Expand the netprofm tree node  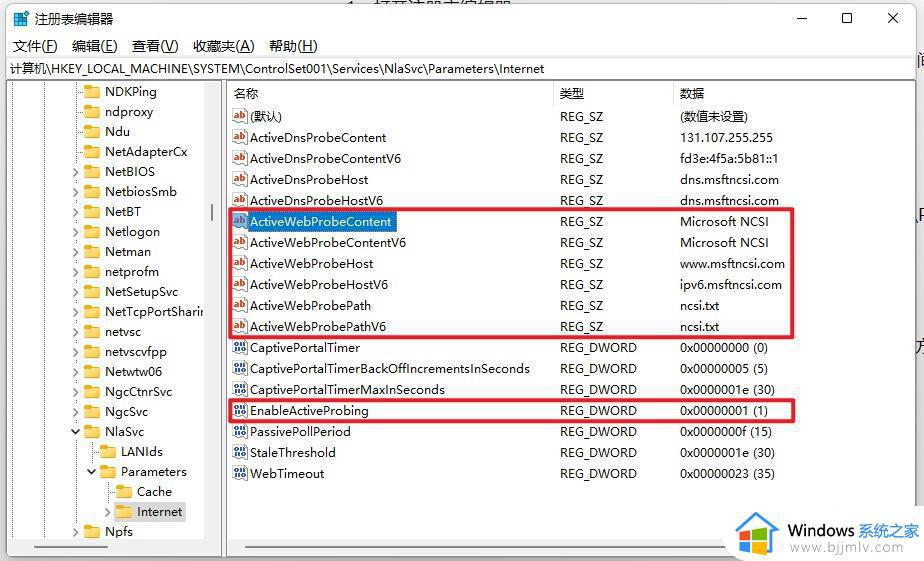[75, 272]
